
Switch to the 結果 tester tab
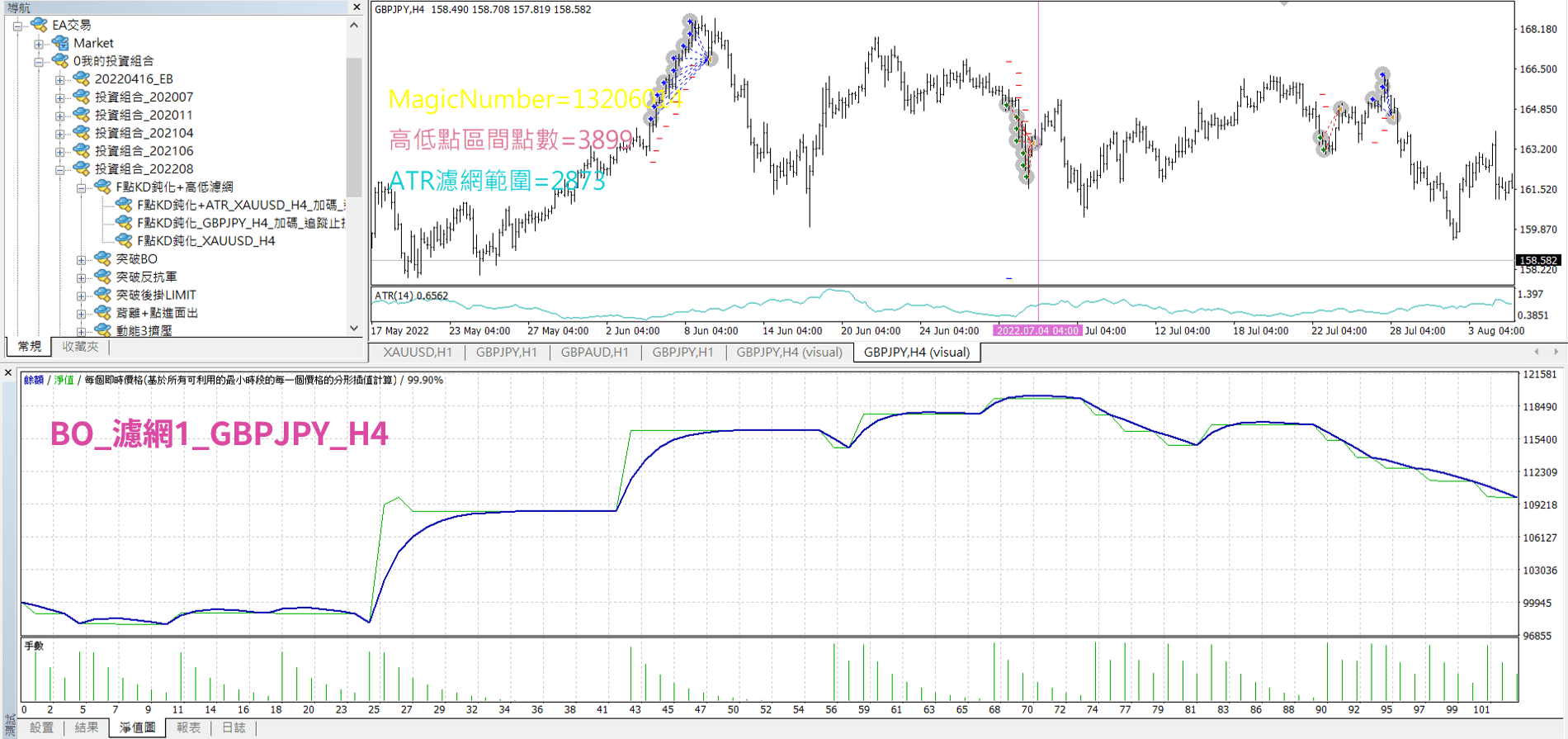[87, 727]
